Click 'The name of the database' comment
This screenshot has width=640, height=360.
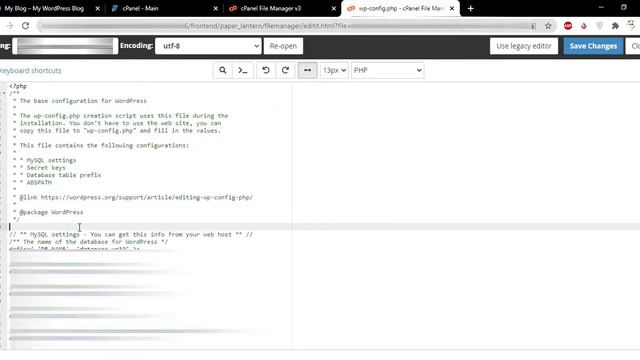coord(89,242)
